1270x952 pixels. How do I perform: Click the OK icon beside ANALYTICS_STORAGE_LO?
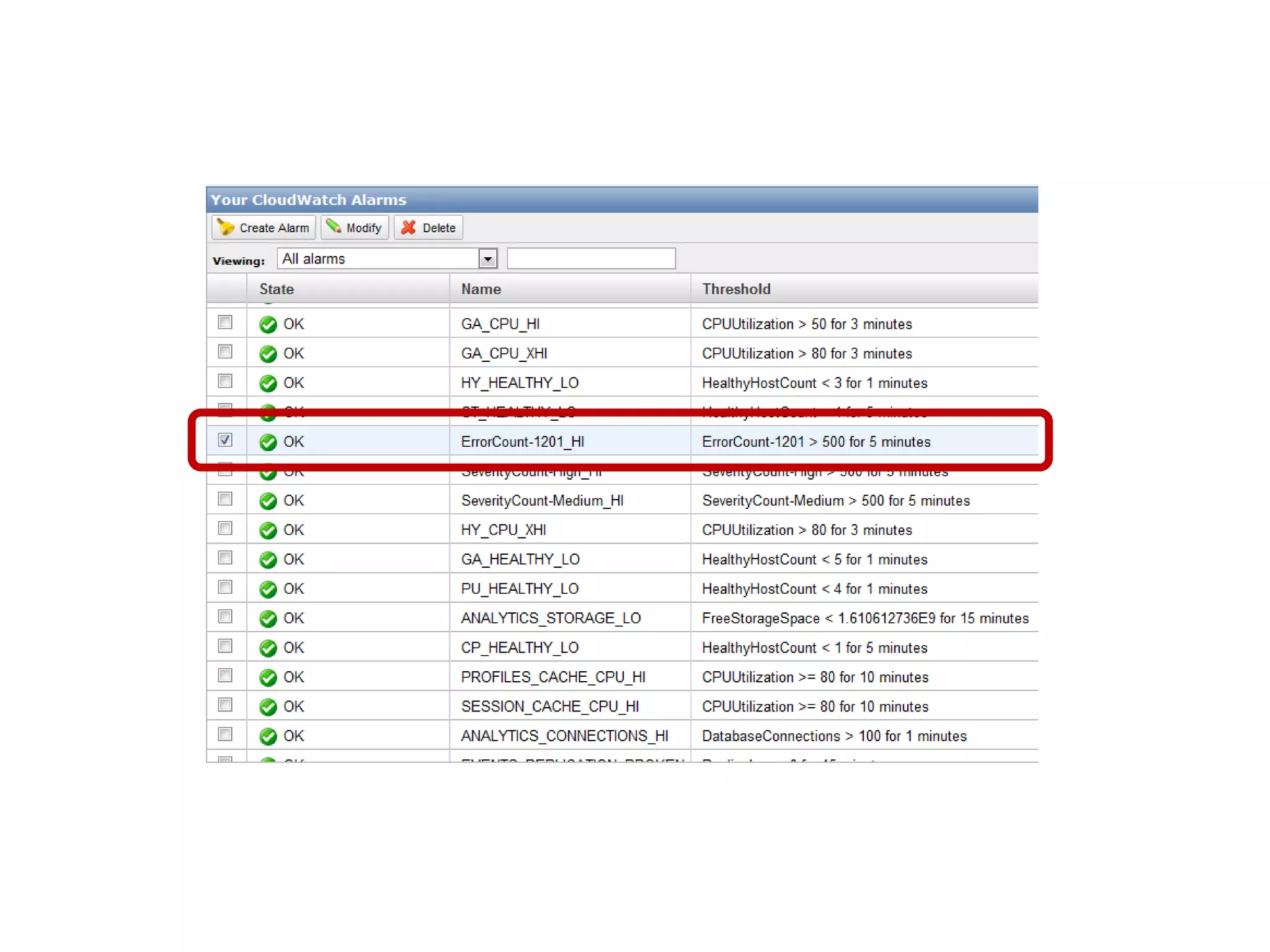pyautogui.click(x=268, y=619)
